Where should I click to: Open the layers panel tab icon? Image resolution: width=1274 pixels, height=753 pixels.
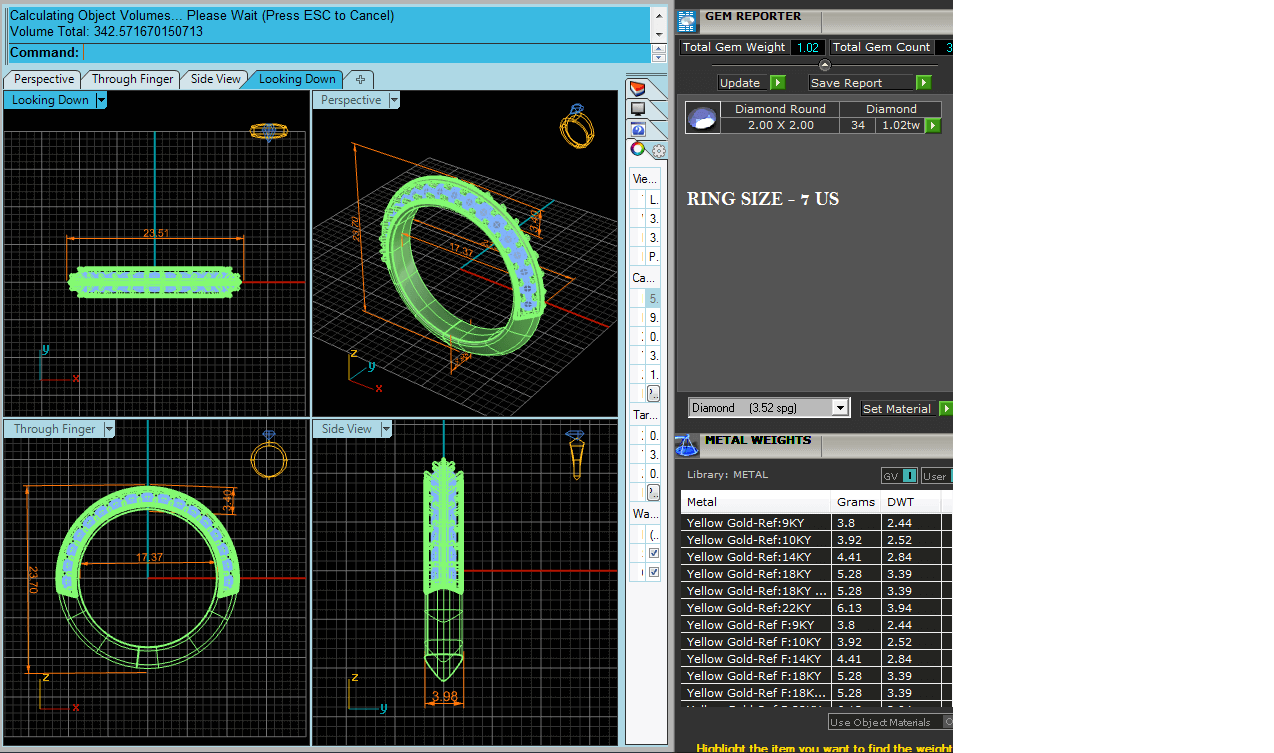point(637,90)
